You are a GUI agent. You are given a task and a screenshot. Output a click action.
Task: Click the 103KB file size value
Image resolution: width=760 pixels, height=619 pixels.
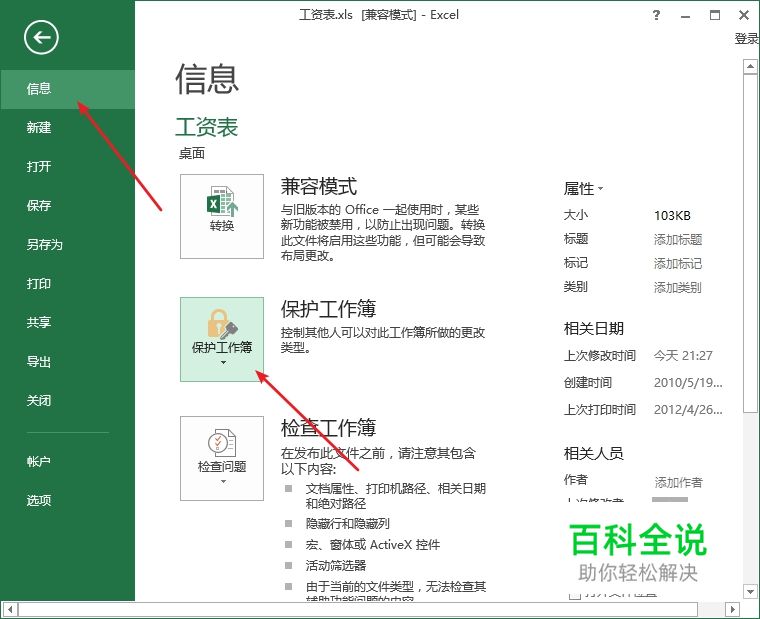click(672, 216)
